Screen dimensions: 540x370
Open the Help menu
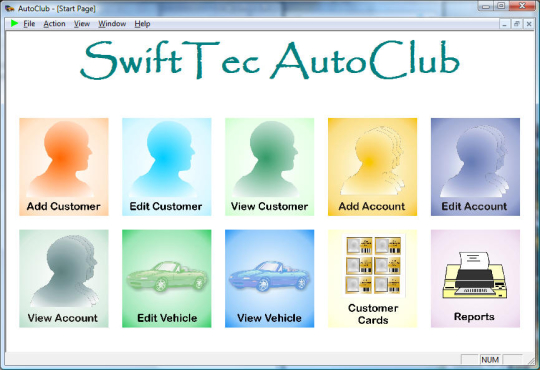tap(142, 24)
